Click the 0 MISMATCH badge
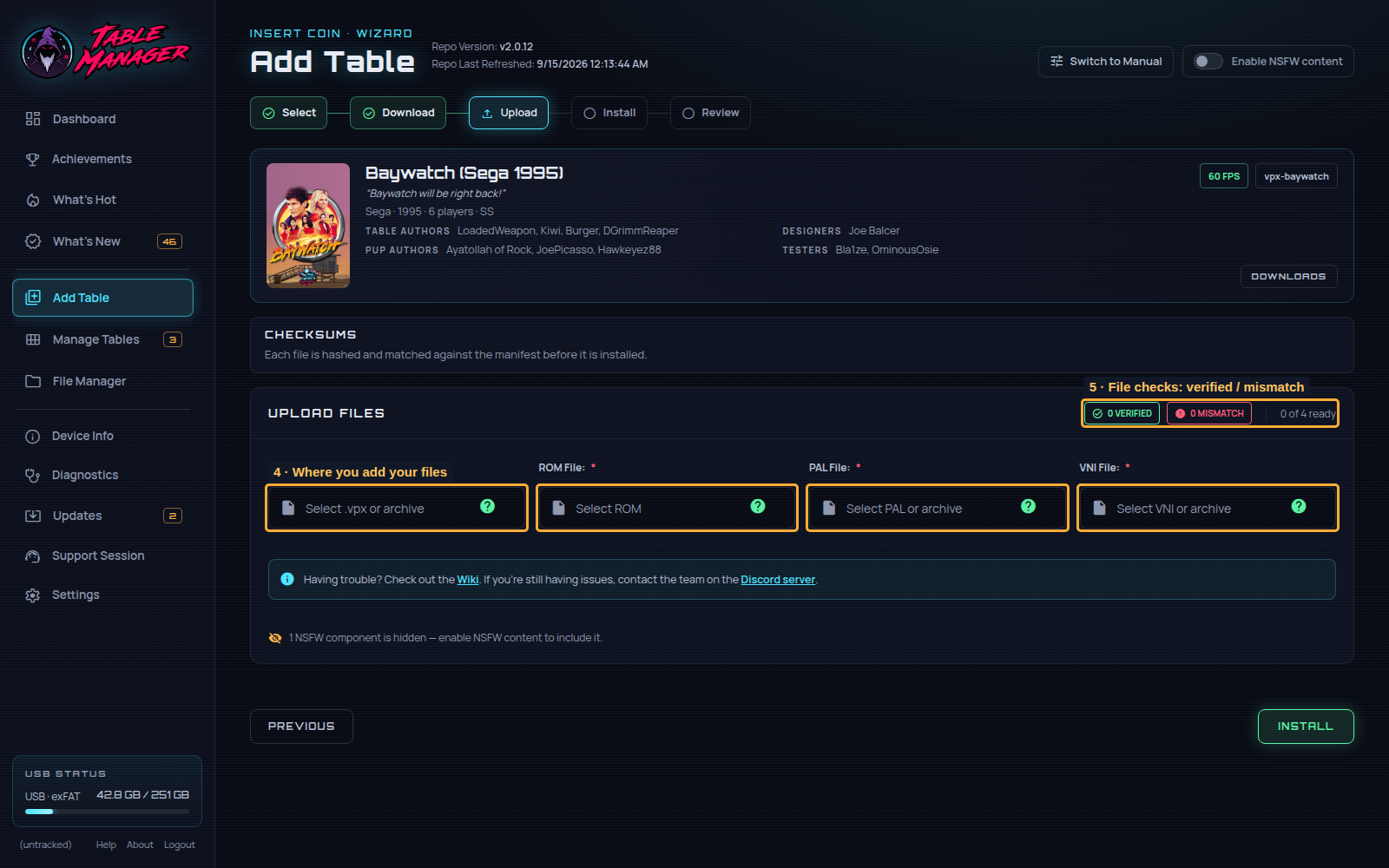The image size is (1389, 868). point(1209,414)
